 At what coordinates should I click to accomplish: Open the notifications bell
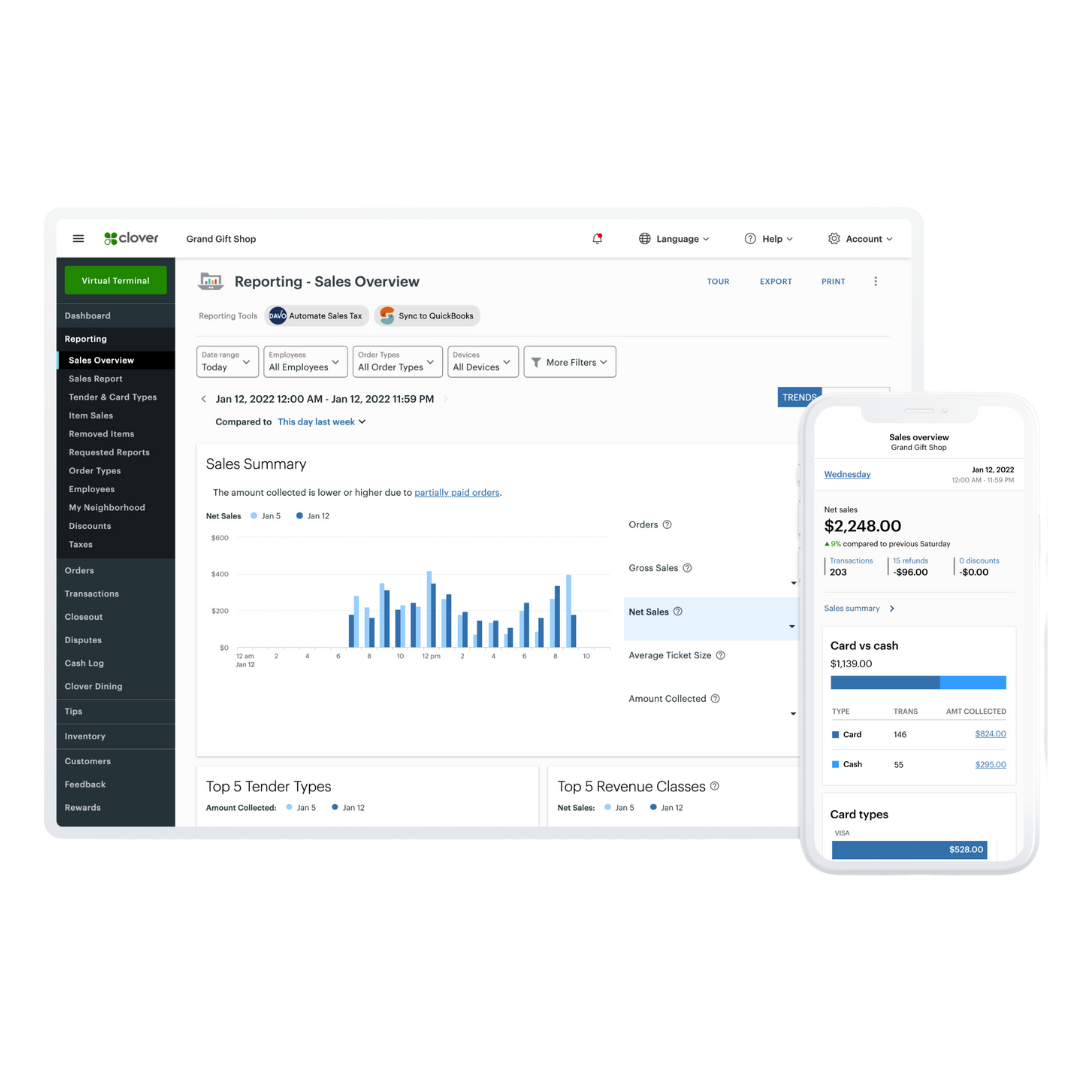597,238
